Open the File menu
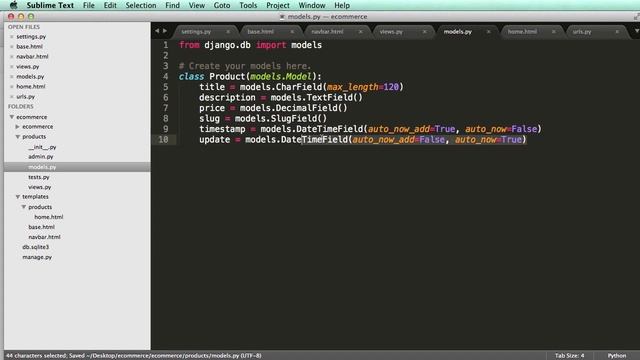Screen dimensions: 640x360 coord(89,5)
